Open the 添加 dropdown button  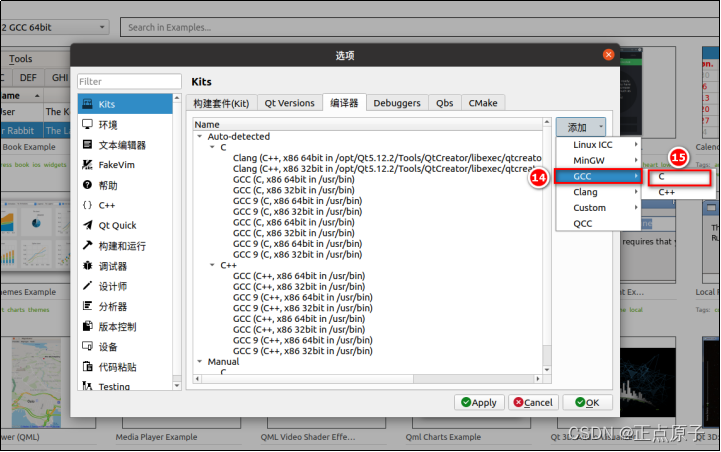tap(581, 127)
